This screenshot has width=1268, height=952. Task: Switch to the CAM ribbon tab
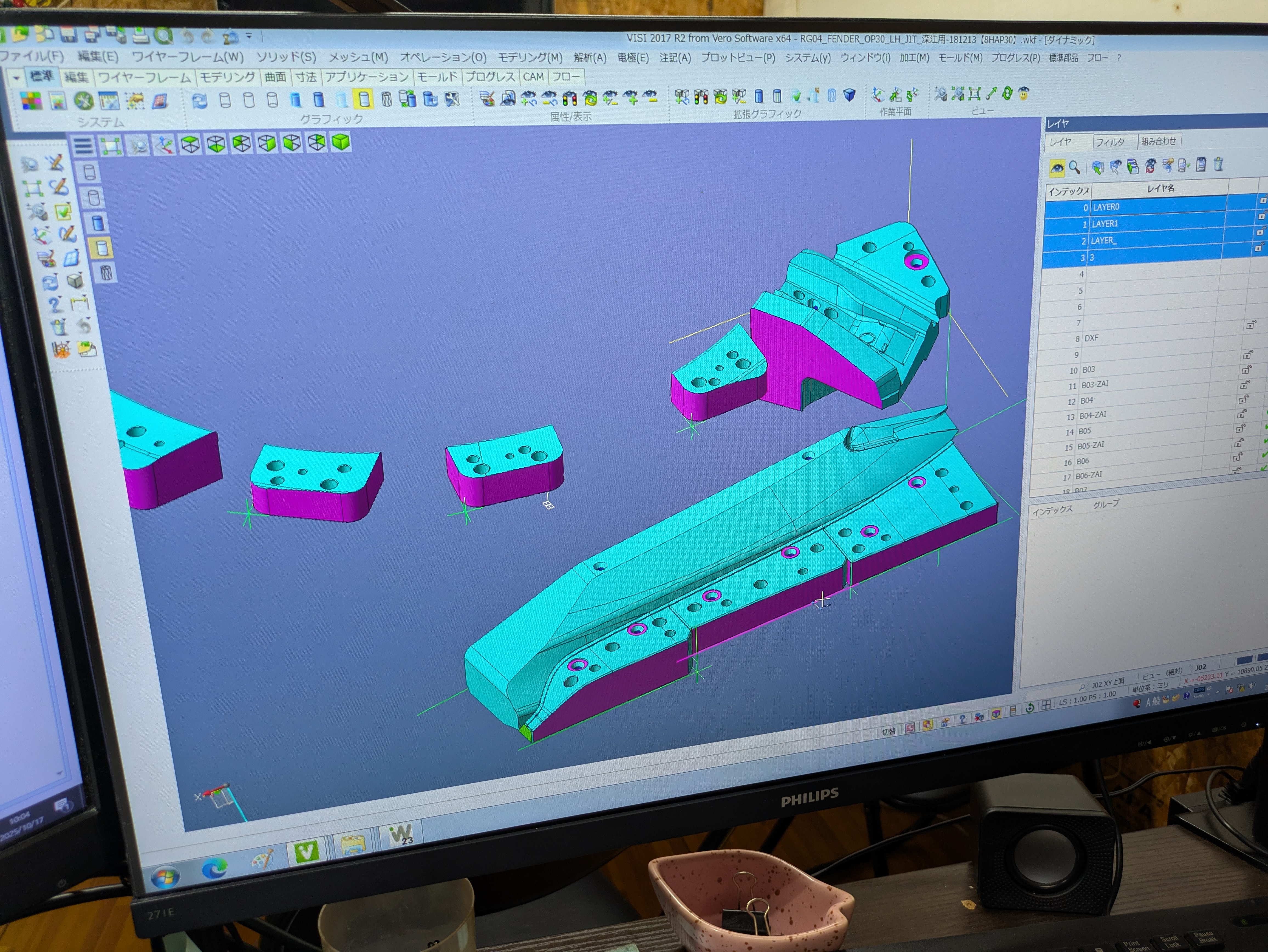(533, 77)
